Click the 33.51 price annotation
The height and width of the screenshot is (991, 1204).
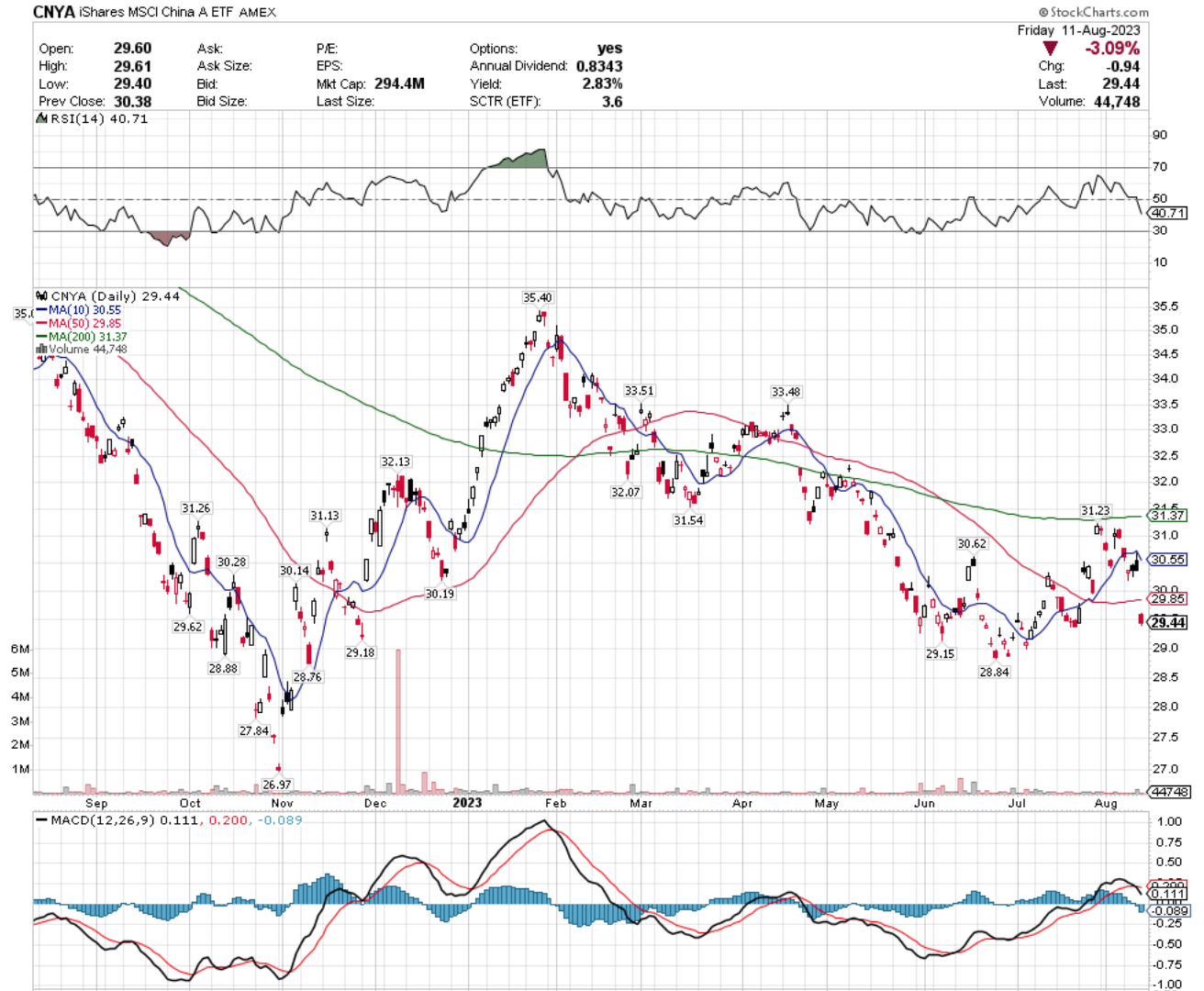tap(640, 391)
